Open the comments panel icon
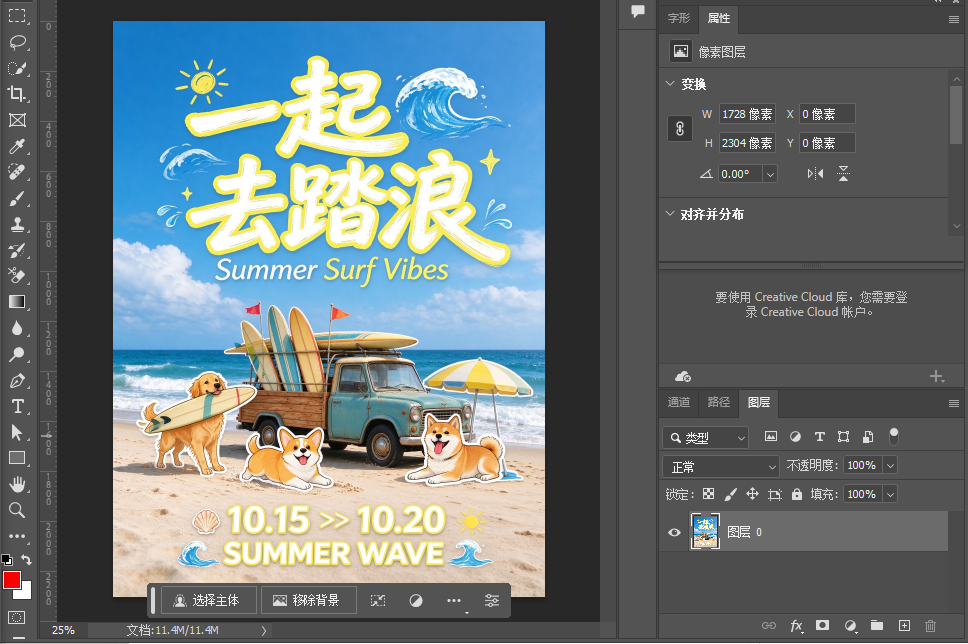 point(638,11)
